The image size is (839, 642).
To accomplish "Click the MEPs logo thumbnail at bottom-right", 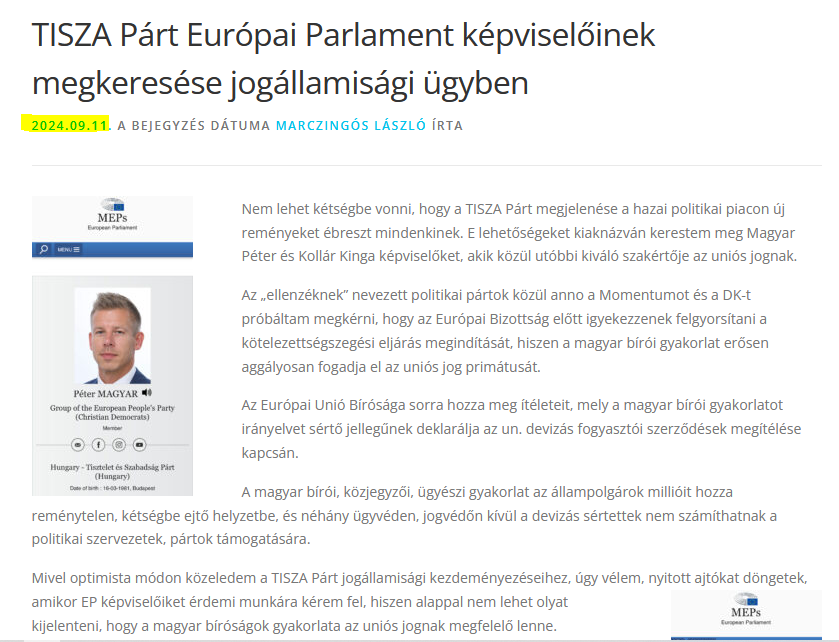I will pyautogui.click(x=746, y=610).
